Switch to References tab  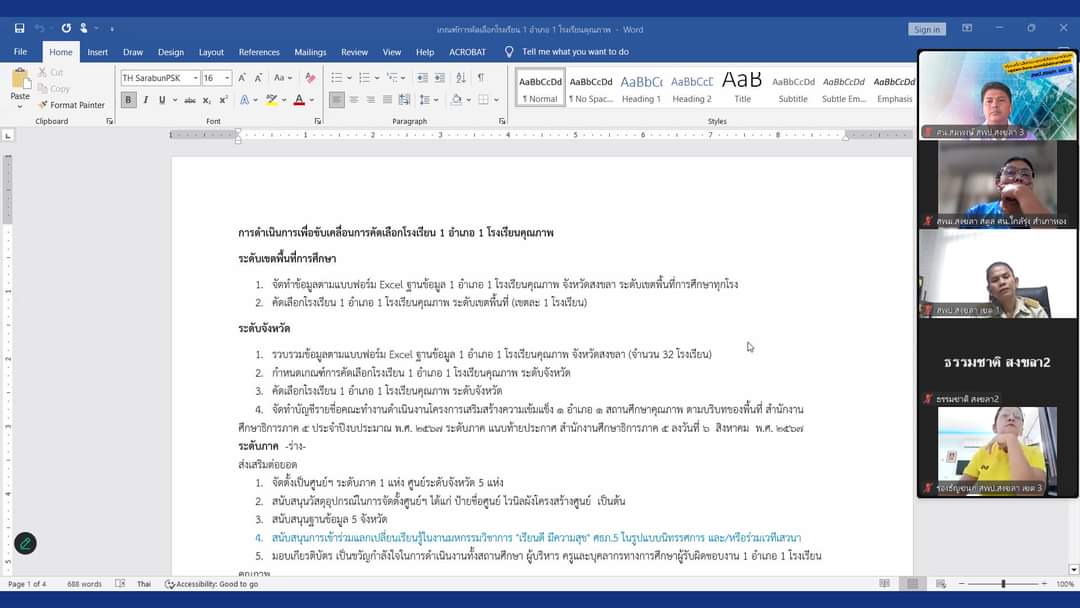[259, 52]
